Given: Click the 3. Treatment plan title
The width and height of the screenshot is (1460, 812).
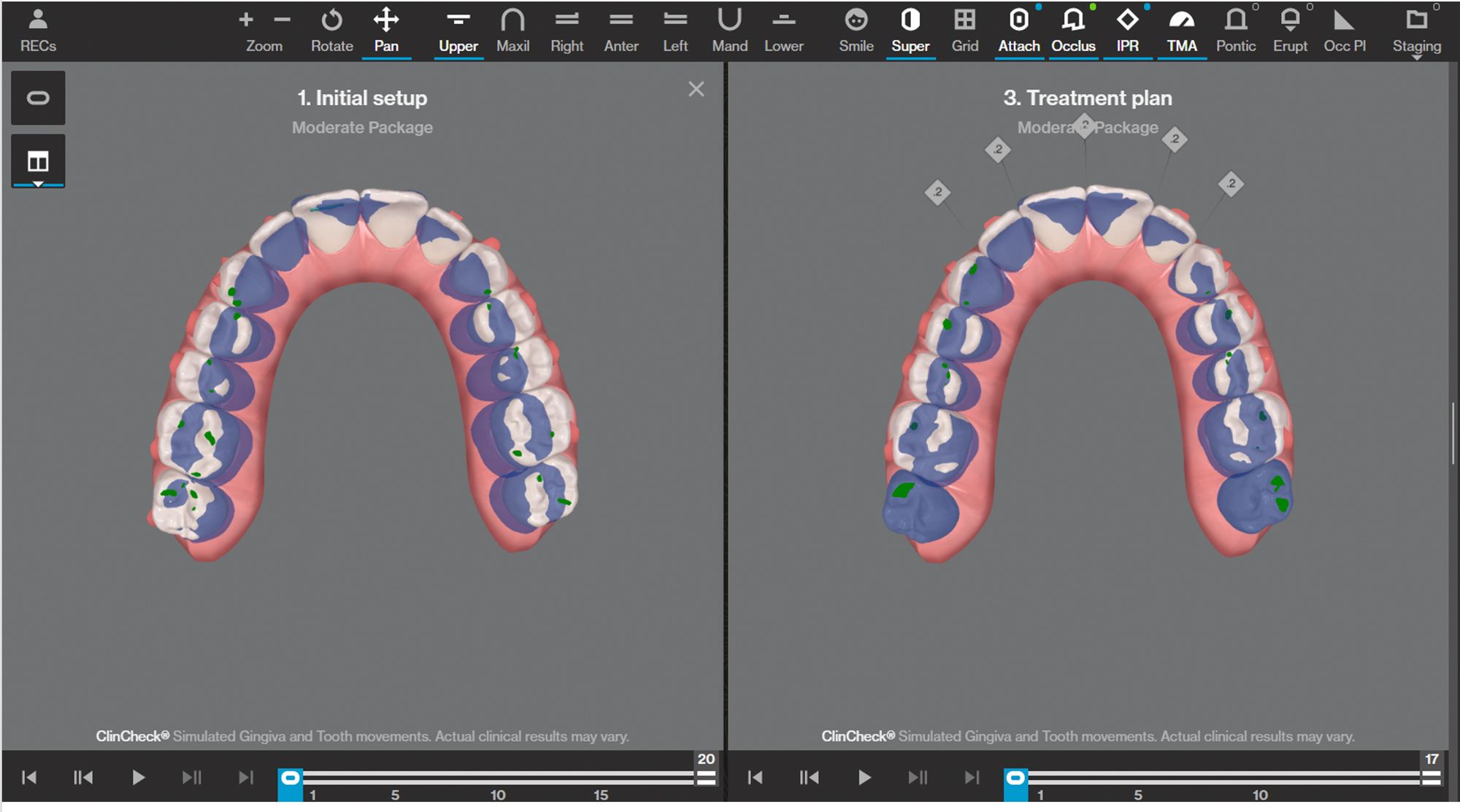Looking at the screenshot, I should coord(1088,98).
